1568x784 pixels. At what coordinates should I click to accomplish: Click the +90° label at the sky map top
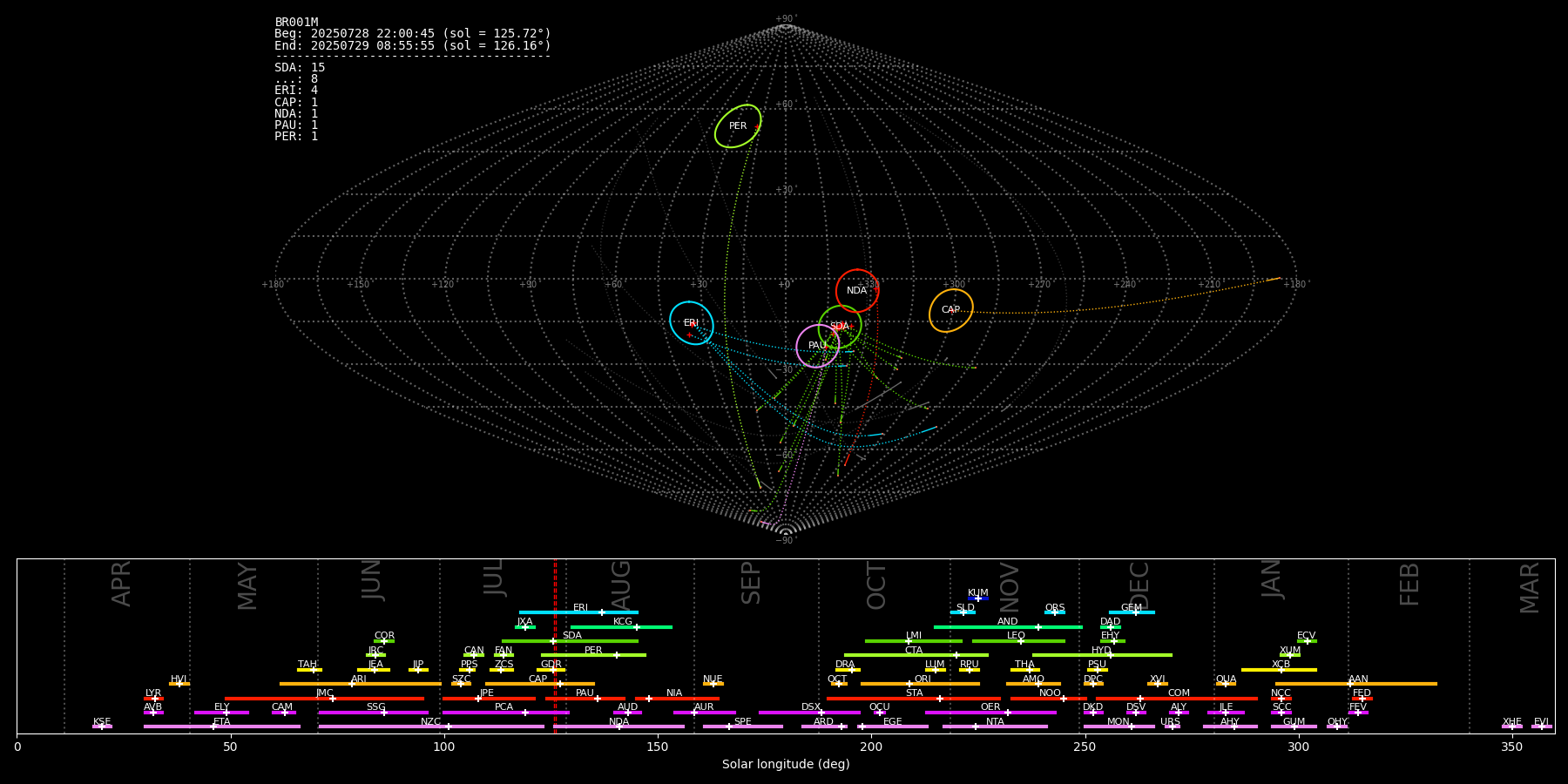786,19
